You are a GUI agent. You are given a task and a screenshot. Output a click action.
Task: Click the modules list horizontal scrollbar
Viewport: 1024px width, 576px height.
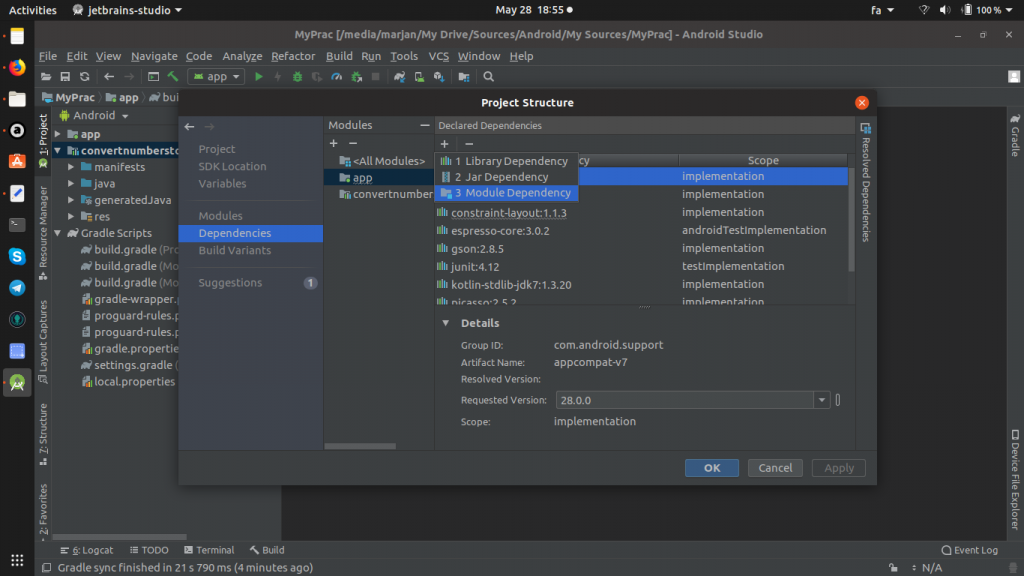(x=360, y=447)
